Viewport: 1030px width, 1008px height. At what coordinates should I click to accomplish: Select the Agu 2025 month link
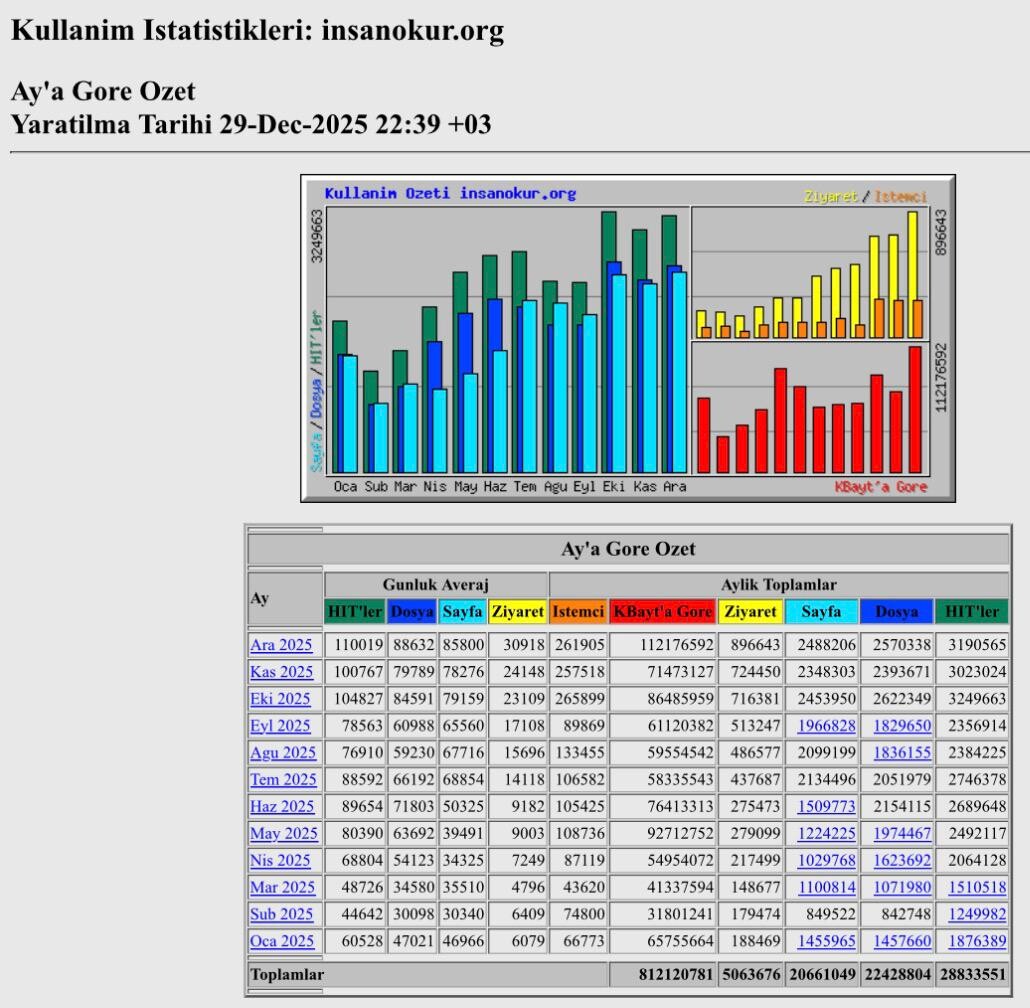[x=282, y=753]
